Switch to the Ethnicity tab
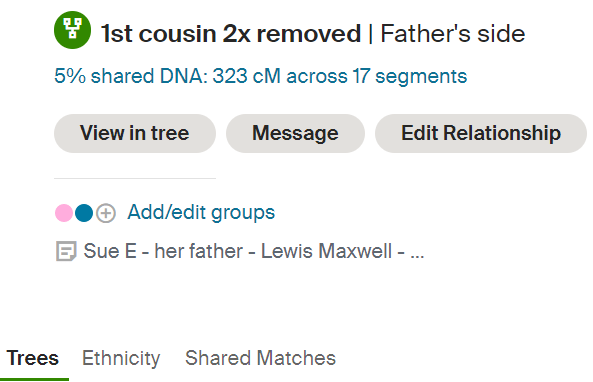 [121, 358]
